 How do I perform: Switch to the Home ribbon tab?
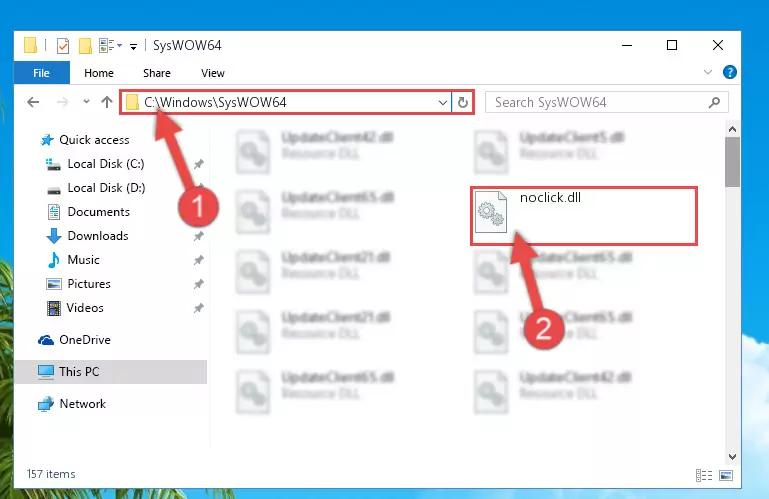[x=99, y=73]
